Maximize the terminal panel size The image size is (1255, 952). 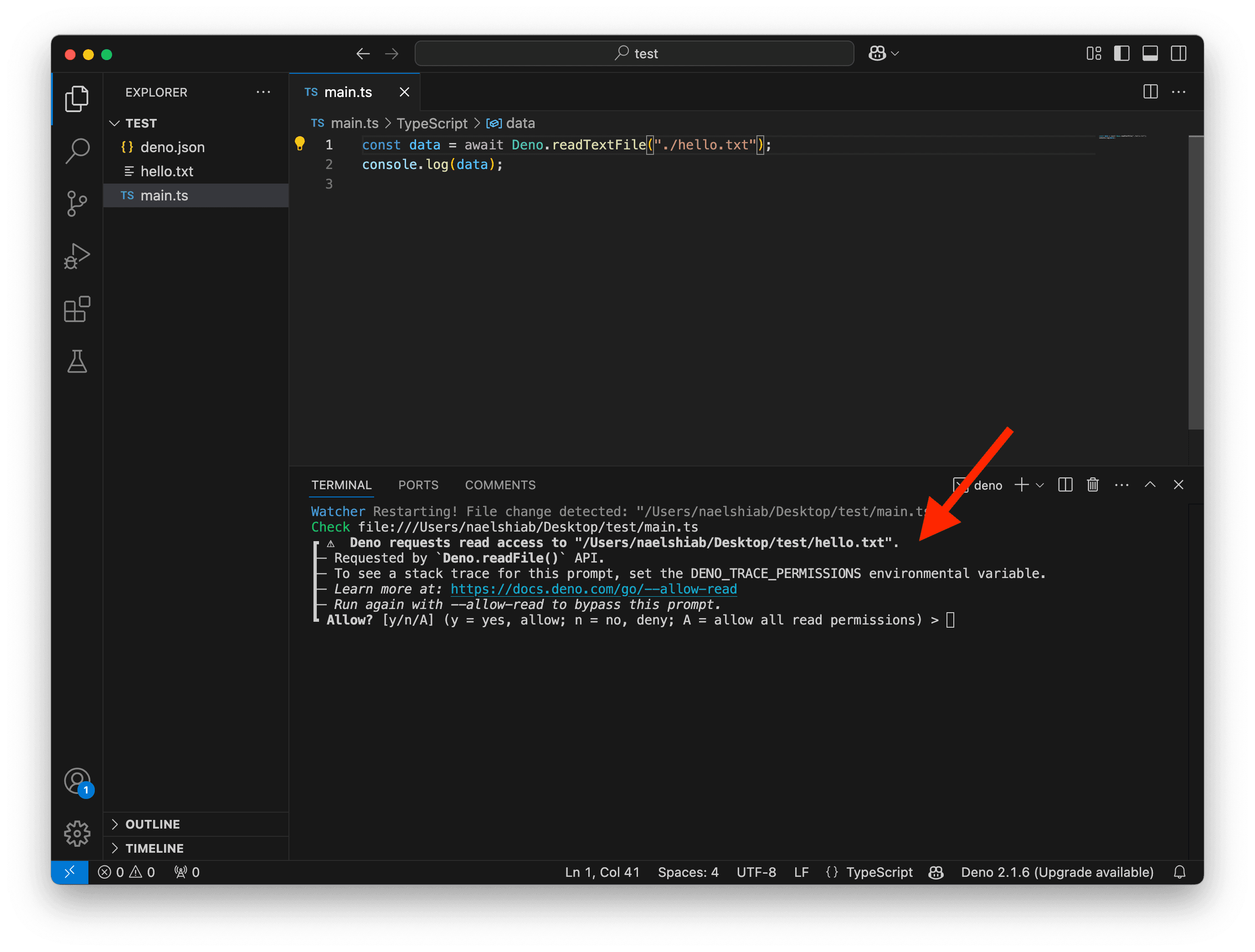coord(1150,485)
